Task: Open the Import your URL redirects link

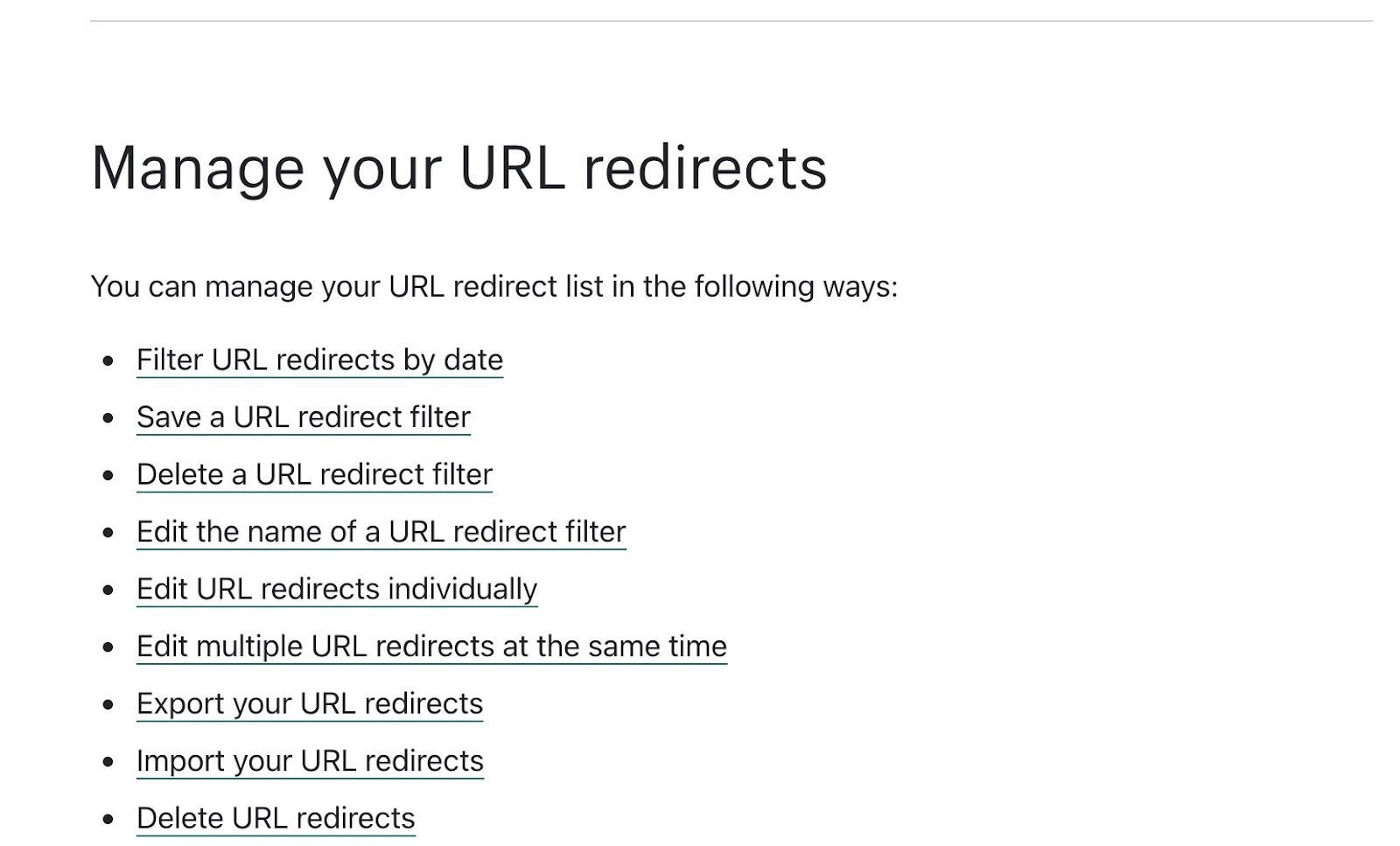Action: coord(310,761)
